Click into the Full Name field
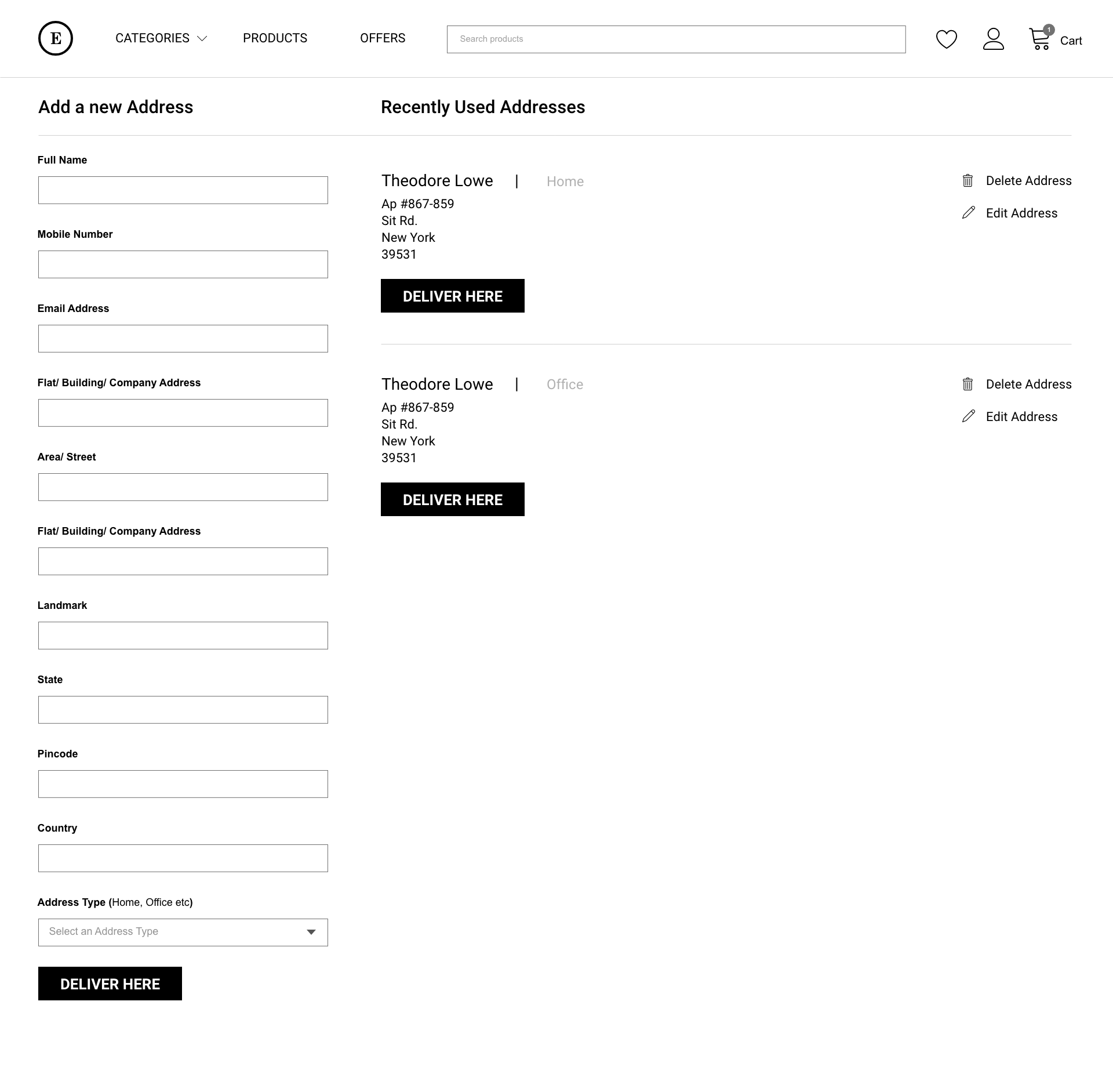The image size is (1113, 1092). tap(183, 190)
